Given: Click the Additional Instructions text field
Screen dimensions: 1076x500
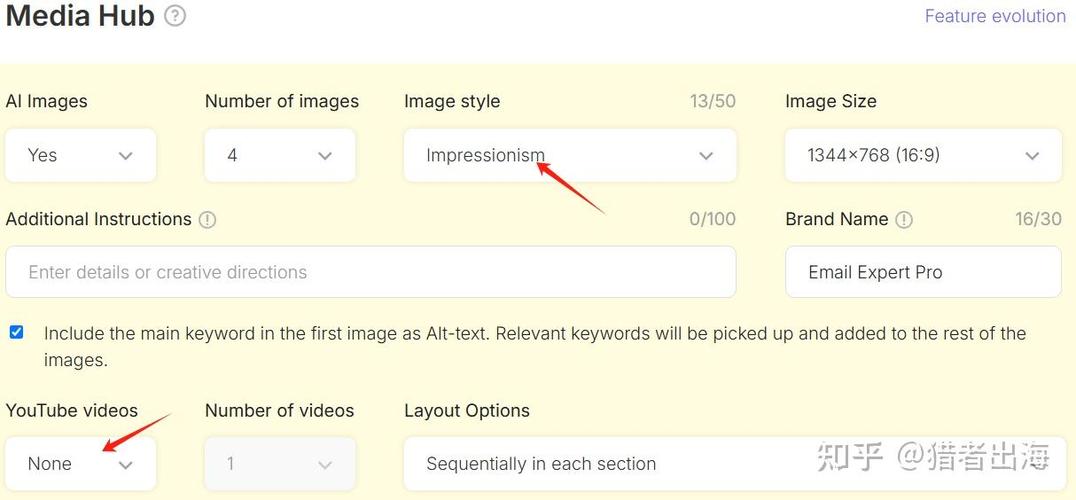Looking at the screenshot, I should 370,272.
